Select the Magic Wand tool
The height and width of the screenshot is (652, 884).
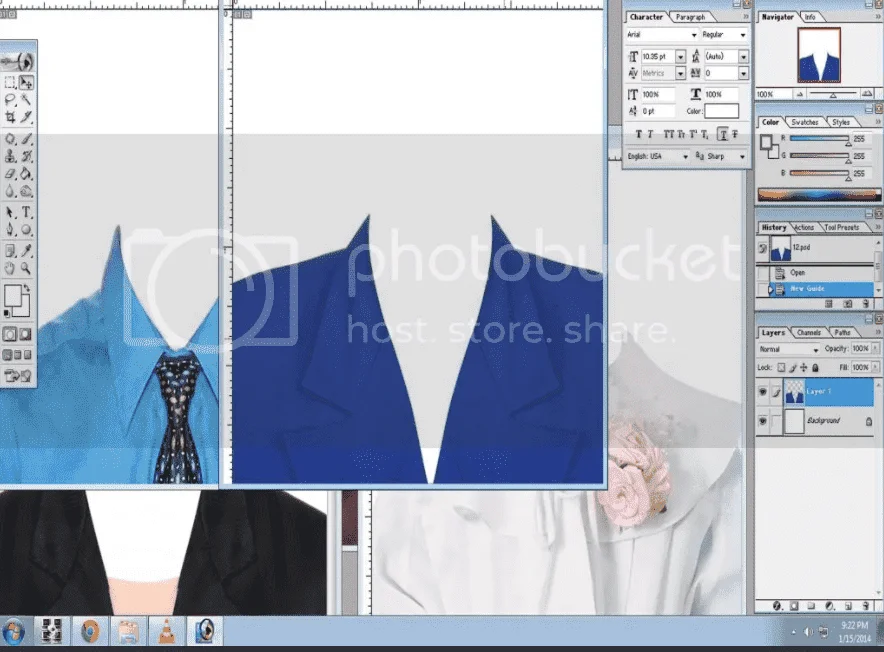pos(26,100)
